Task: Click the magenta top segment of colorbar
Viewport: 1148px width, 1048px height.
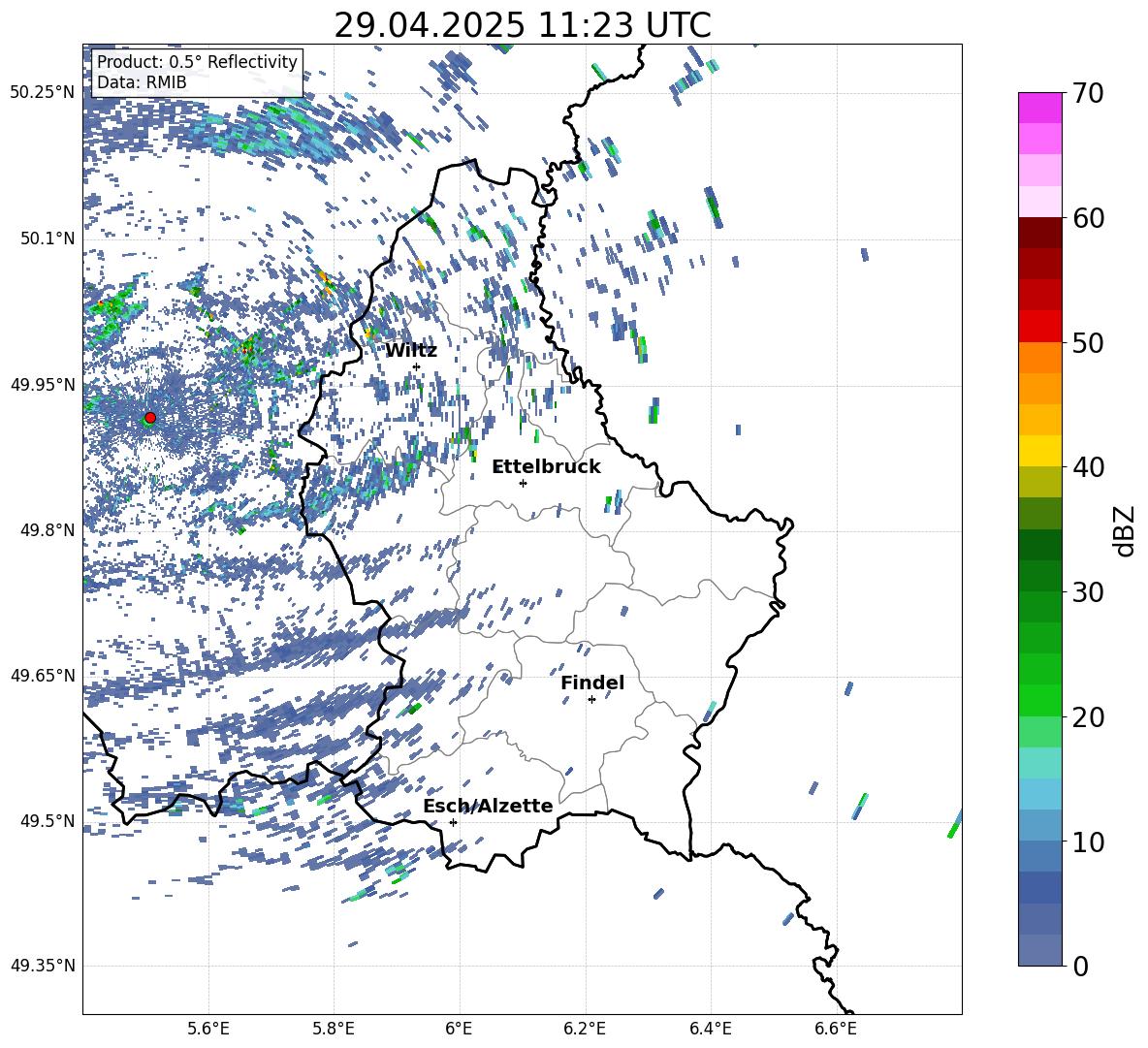Action: pos(1039,108)
